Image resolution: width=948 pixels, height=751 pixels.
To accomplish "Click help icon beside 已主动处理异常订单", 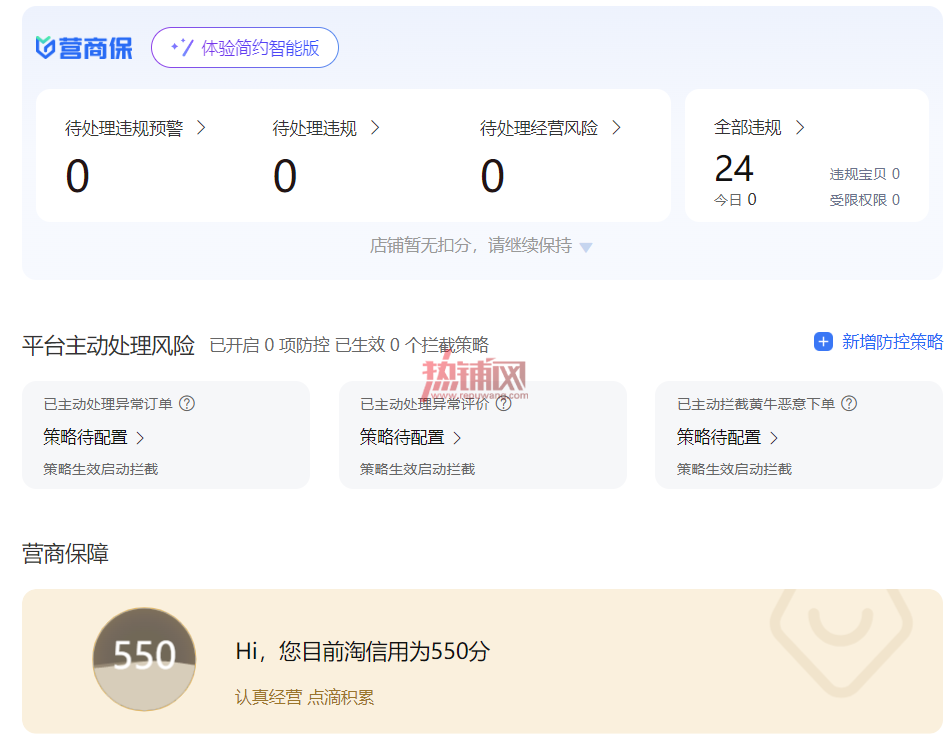I will point(187,403).
